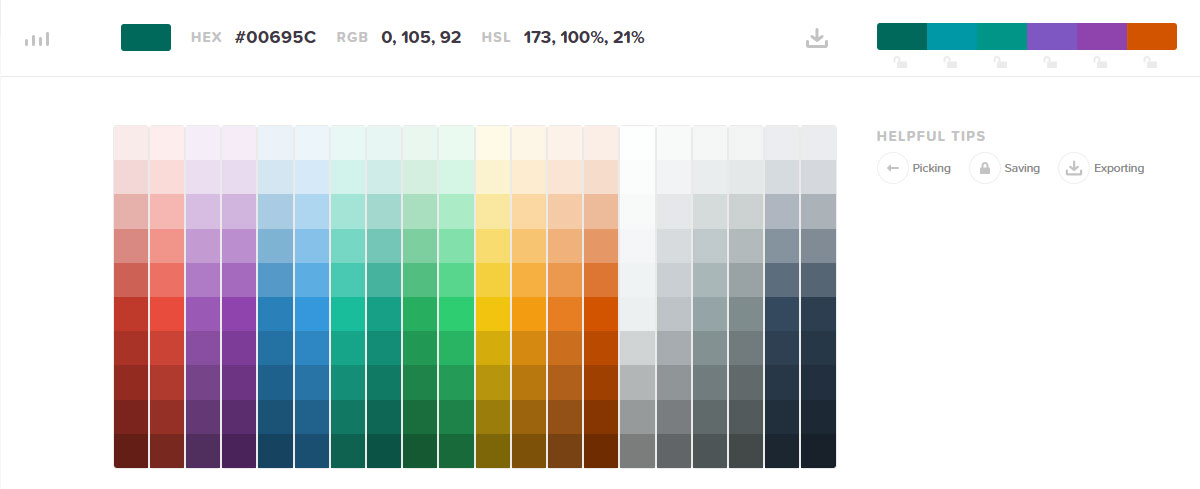Image resolution: width=1200 pixels, height=489 pixels.
Task: Select the dark green swatch in the saved palette
Action: [902, 37]
